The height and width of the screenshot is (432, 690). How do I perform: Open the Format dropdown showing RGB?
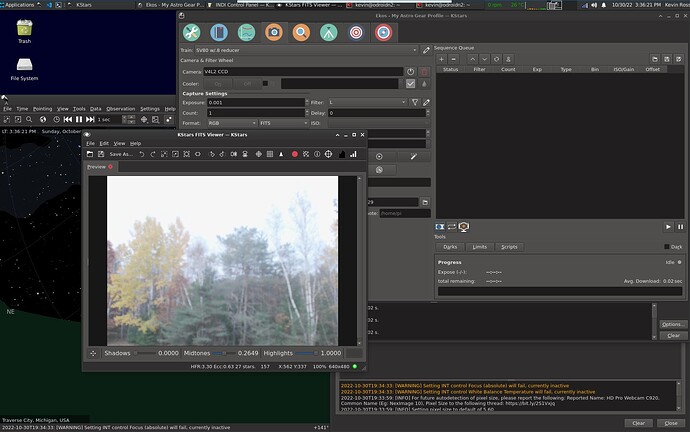coord(232,123)
